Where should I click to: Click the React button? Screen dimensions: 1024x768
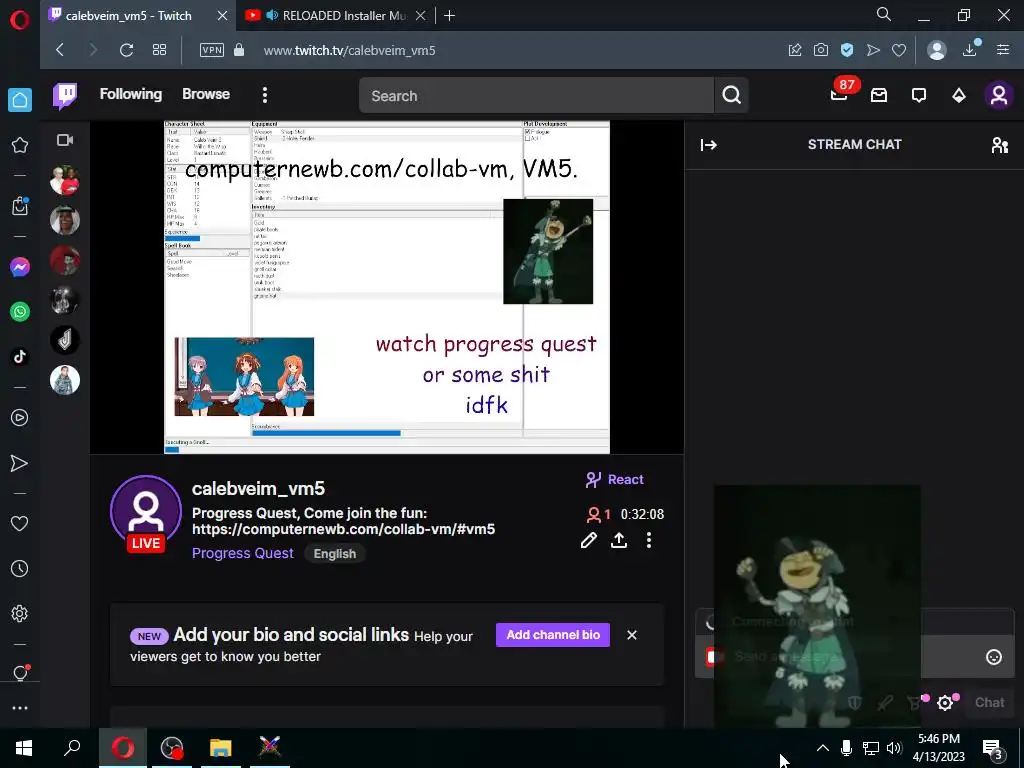(615, 480)
